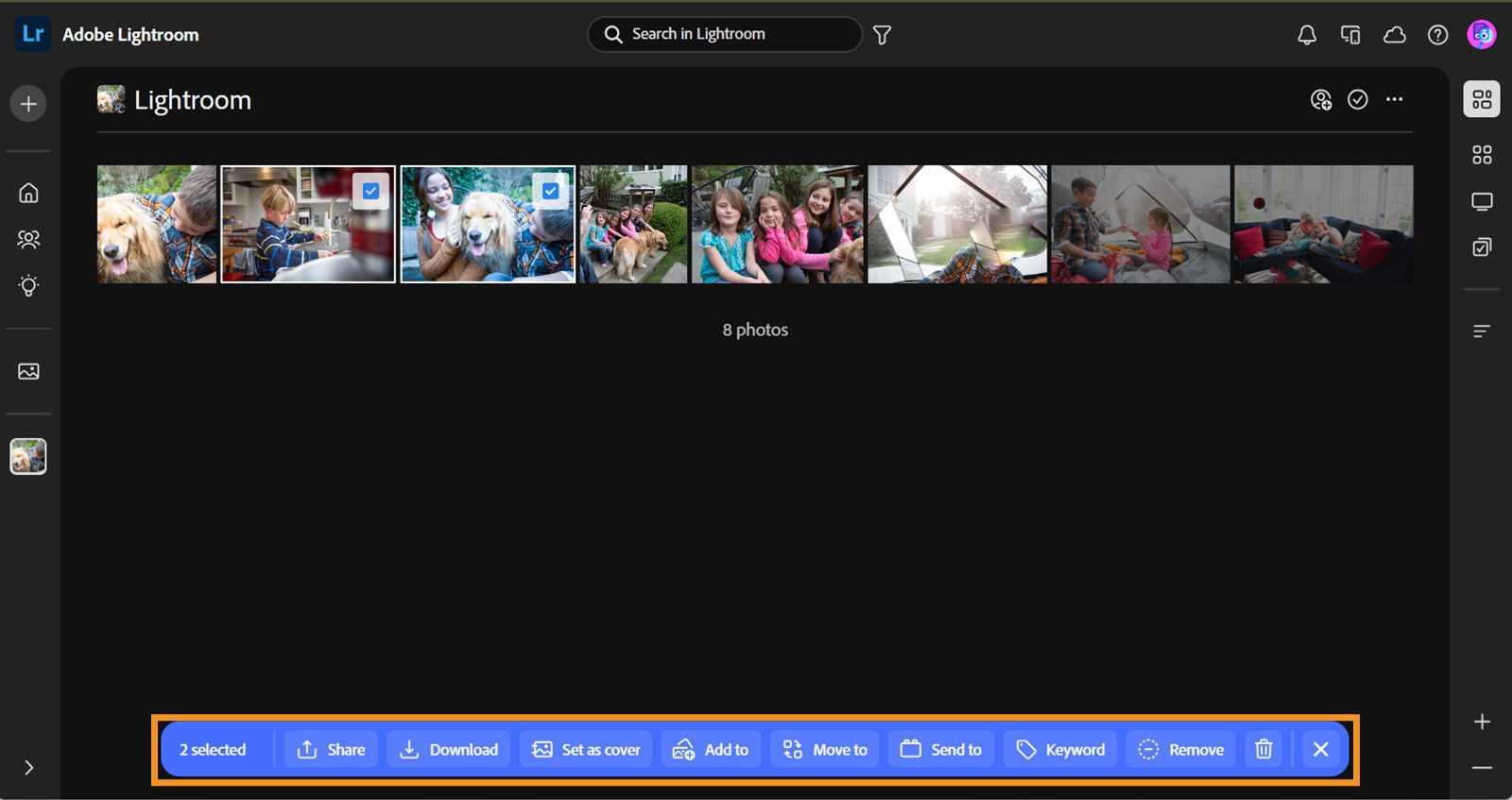Click the '2 selected' label
Image resolution: width=1512 pixels, height=800 pixels.
point(213,750)
